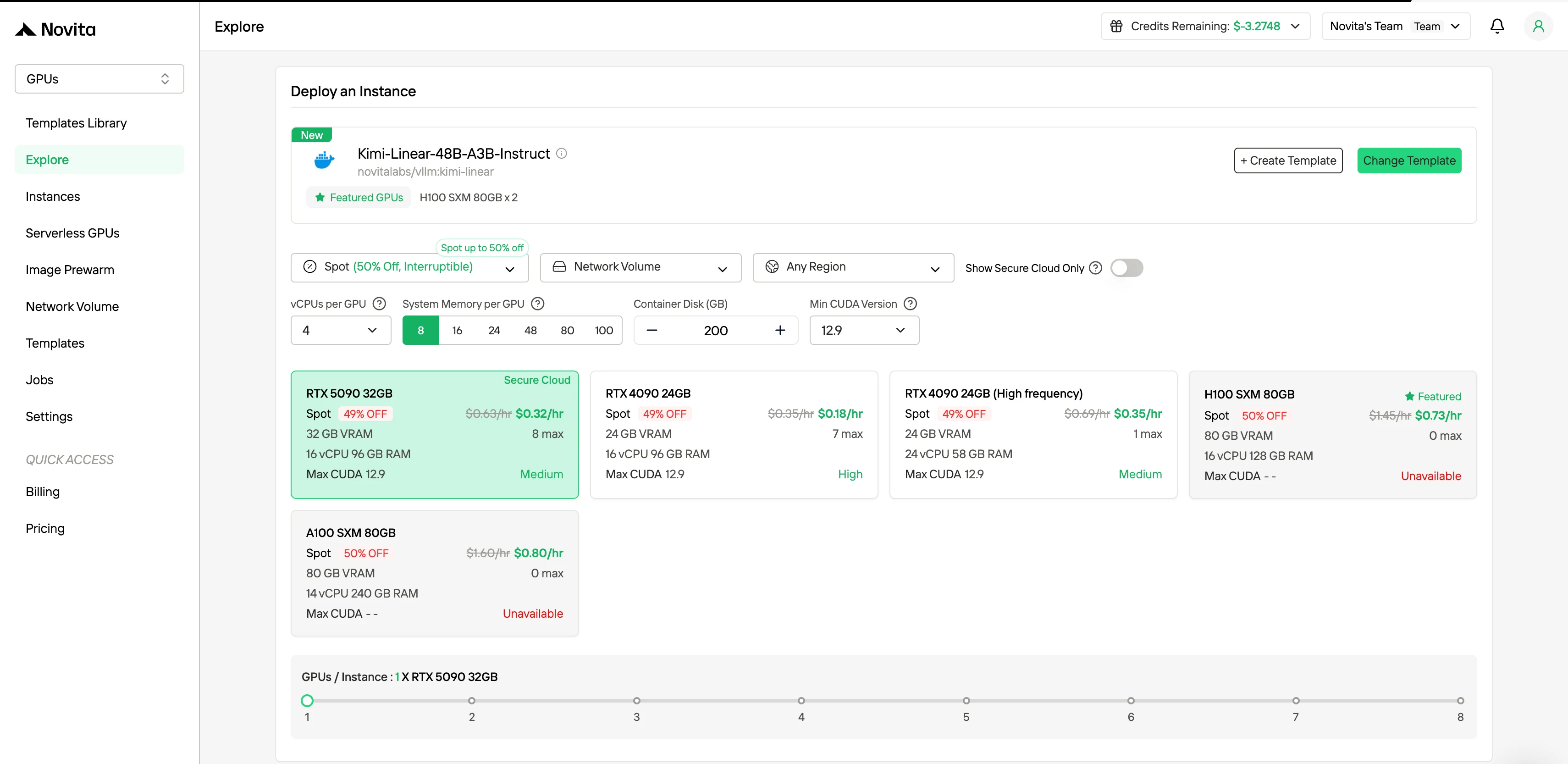Open the Novita's Team switcher

click(1395, 26)
